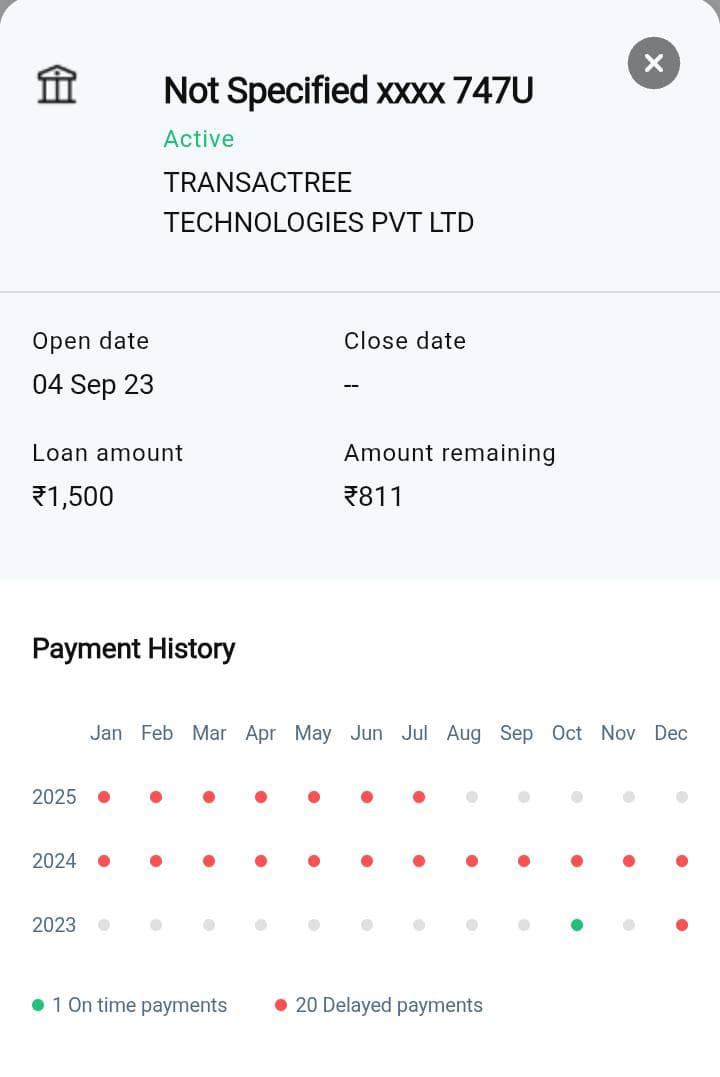Select the January 2024 delayed payment dot
The width and height of the screenshot is (720, 1077).
[104, 861]
